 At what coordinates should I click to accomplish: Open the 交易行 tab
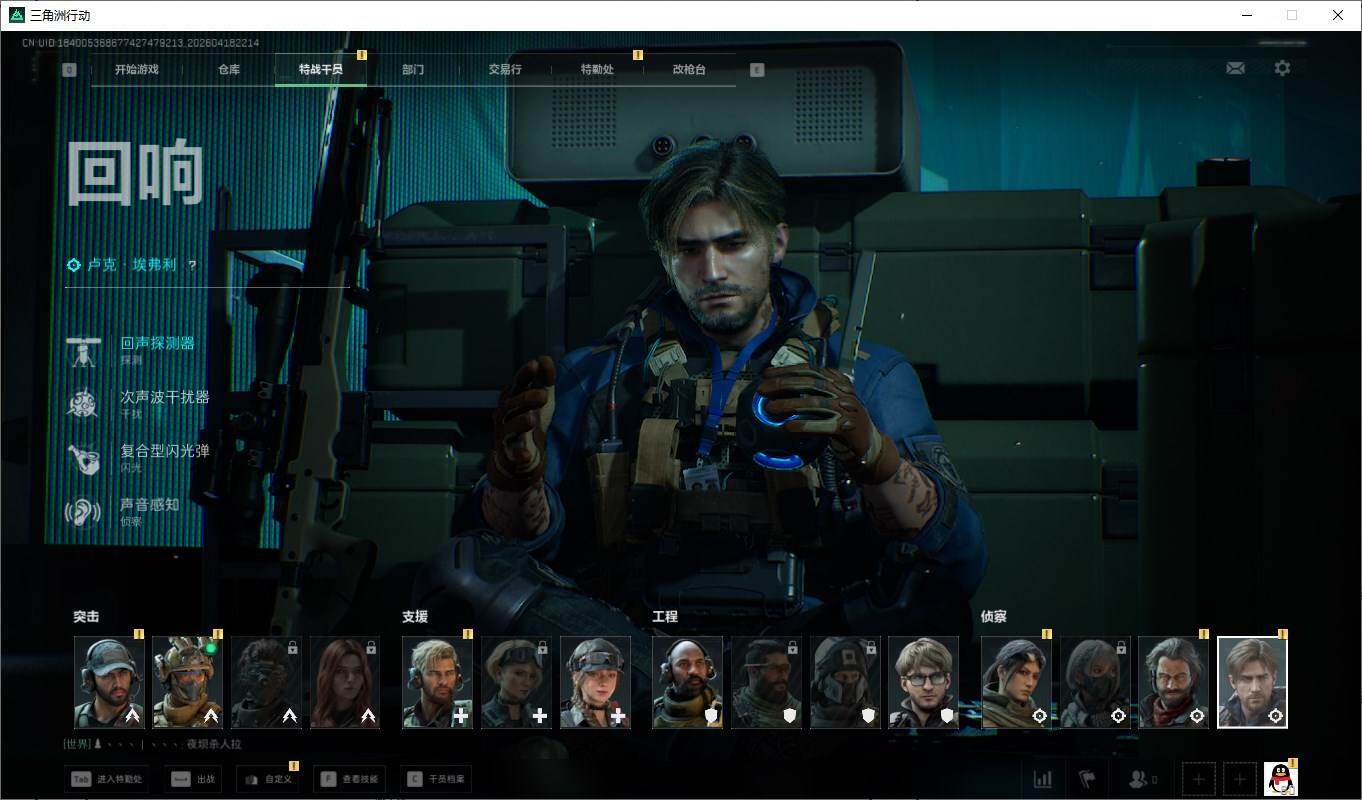coord(505,70)
